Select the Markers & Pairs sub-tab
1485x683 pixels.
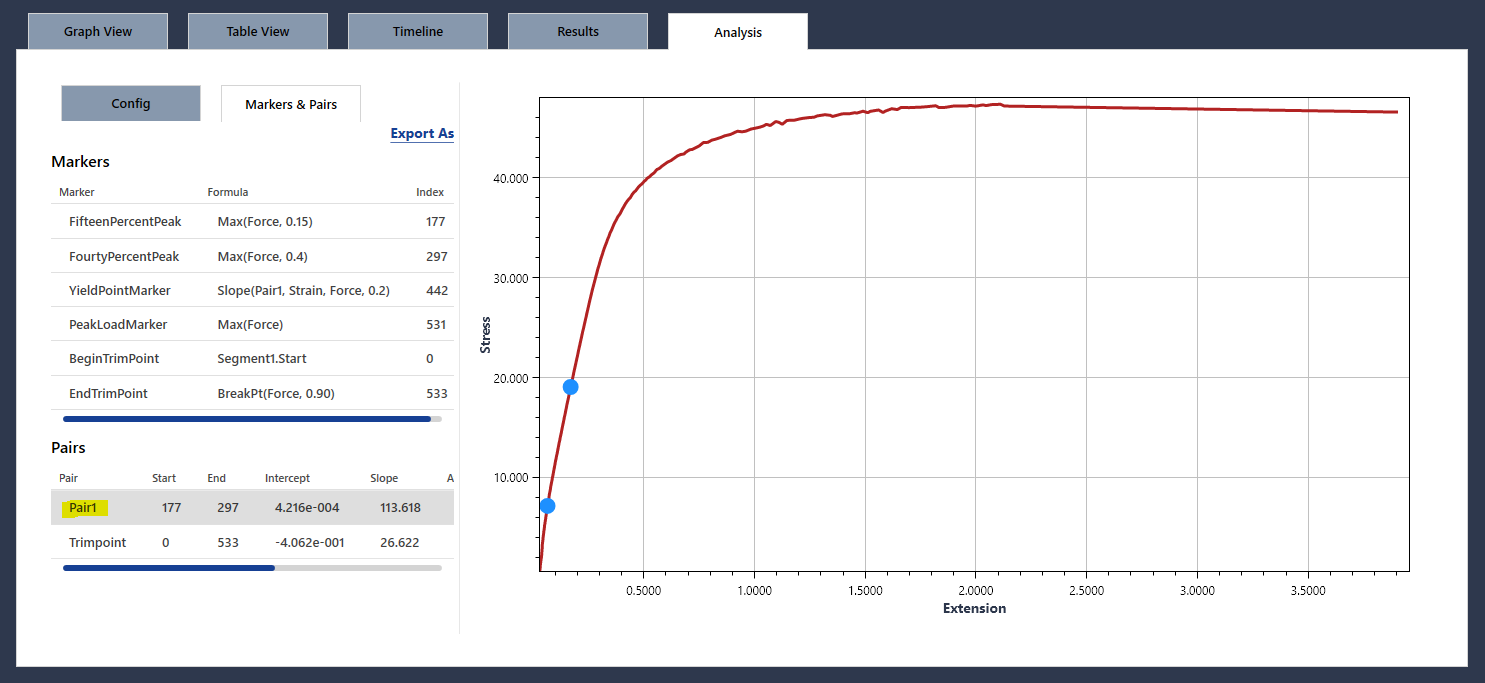coord(291,104)
